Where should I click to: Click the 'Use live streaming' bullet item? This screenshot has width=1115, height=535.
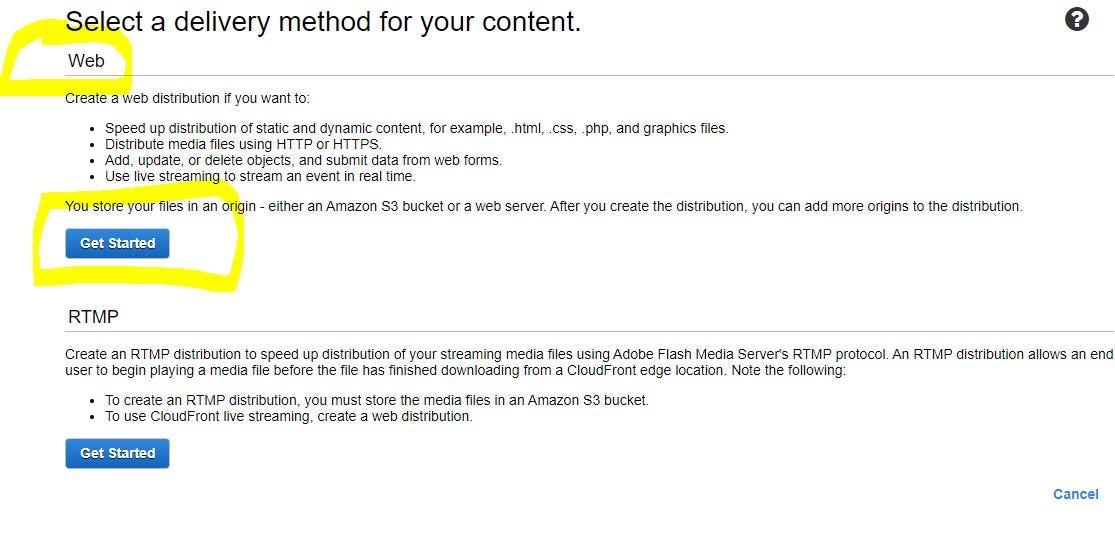(x=260, y=176)
